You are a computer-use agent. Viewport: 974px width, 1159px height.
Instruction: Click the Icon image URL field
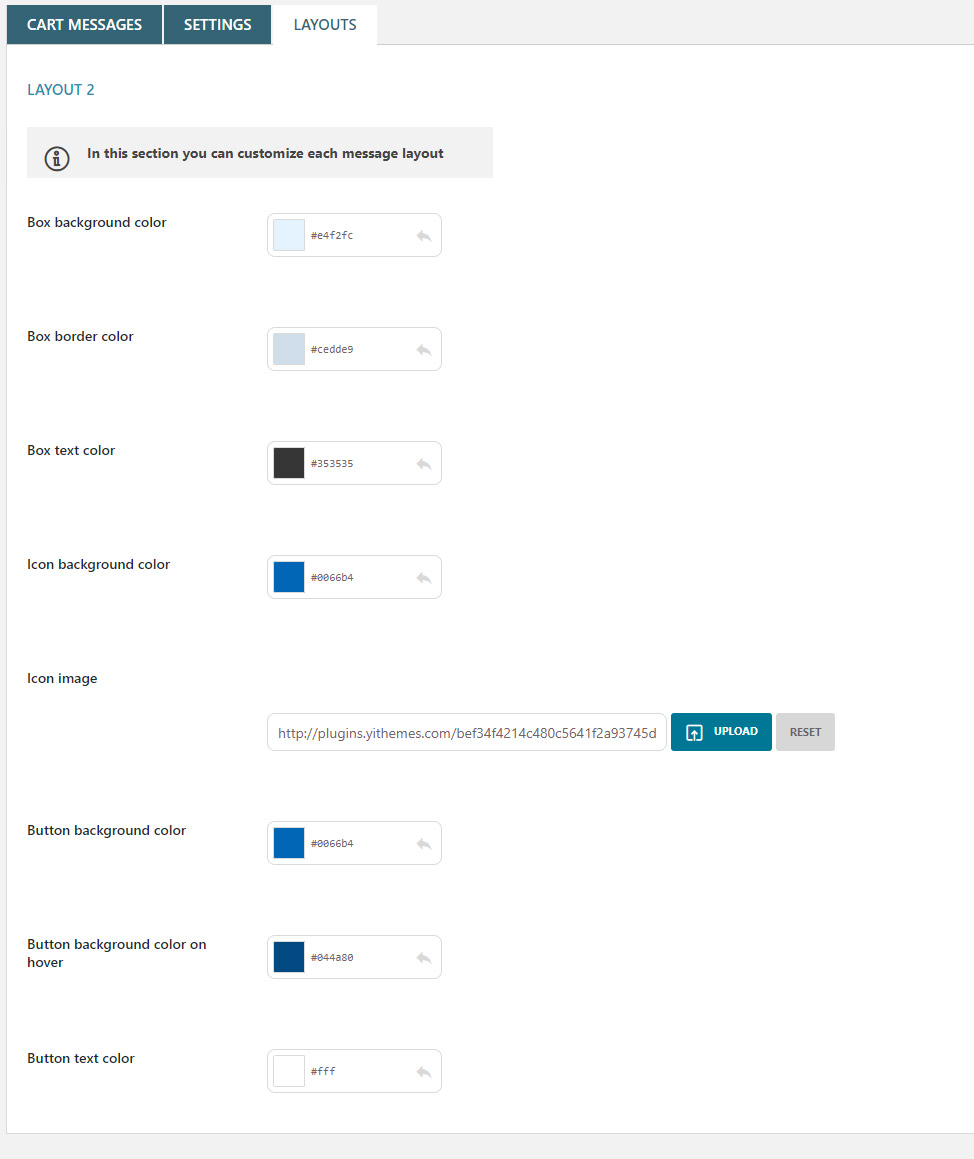466,732
